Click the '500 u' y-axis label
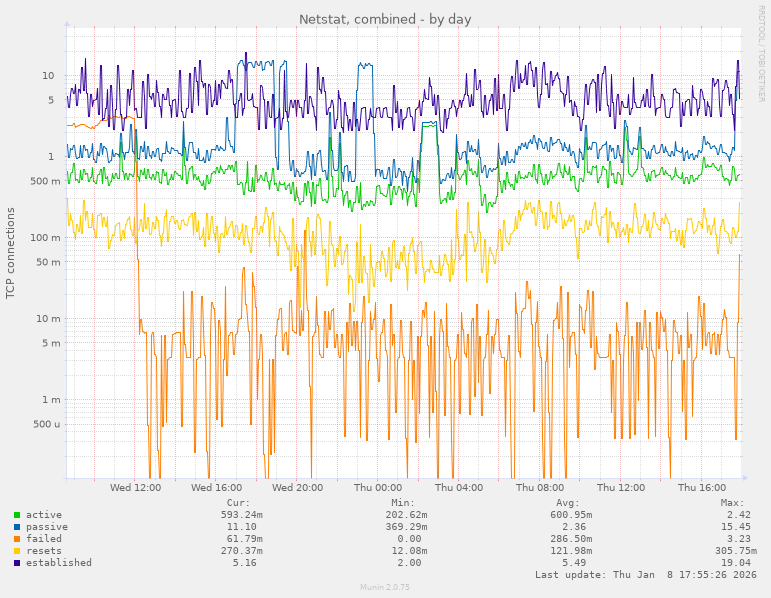 47,424
